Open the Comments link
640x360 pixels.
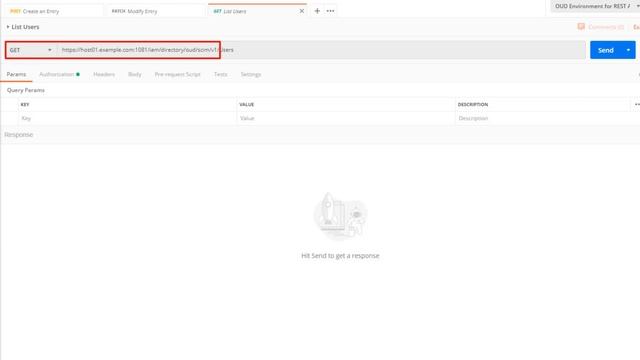[x=606, y=27]
